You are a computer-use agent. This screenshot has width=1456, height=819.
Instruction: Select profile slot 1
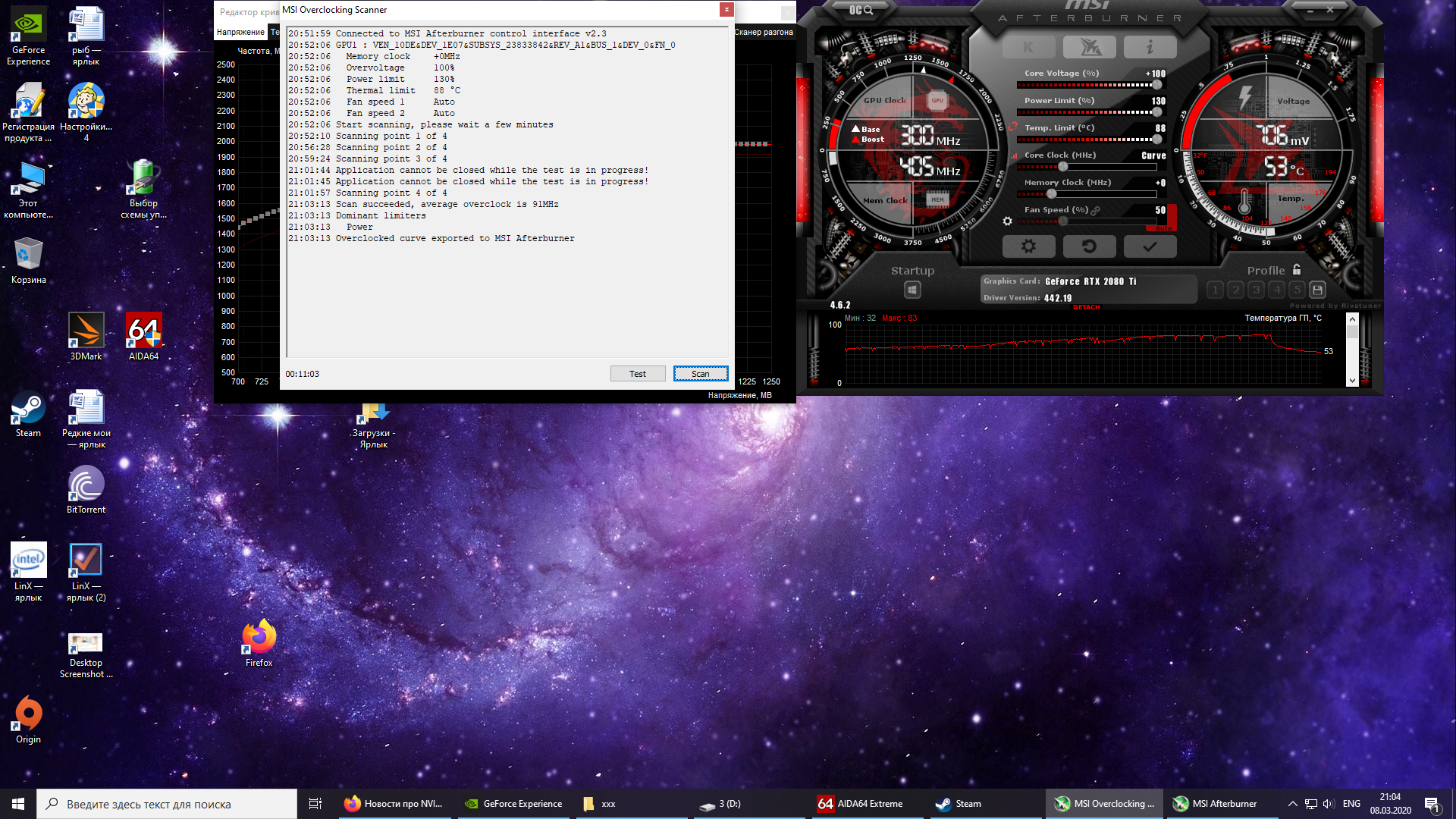tap(1215, 290)
